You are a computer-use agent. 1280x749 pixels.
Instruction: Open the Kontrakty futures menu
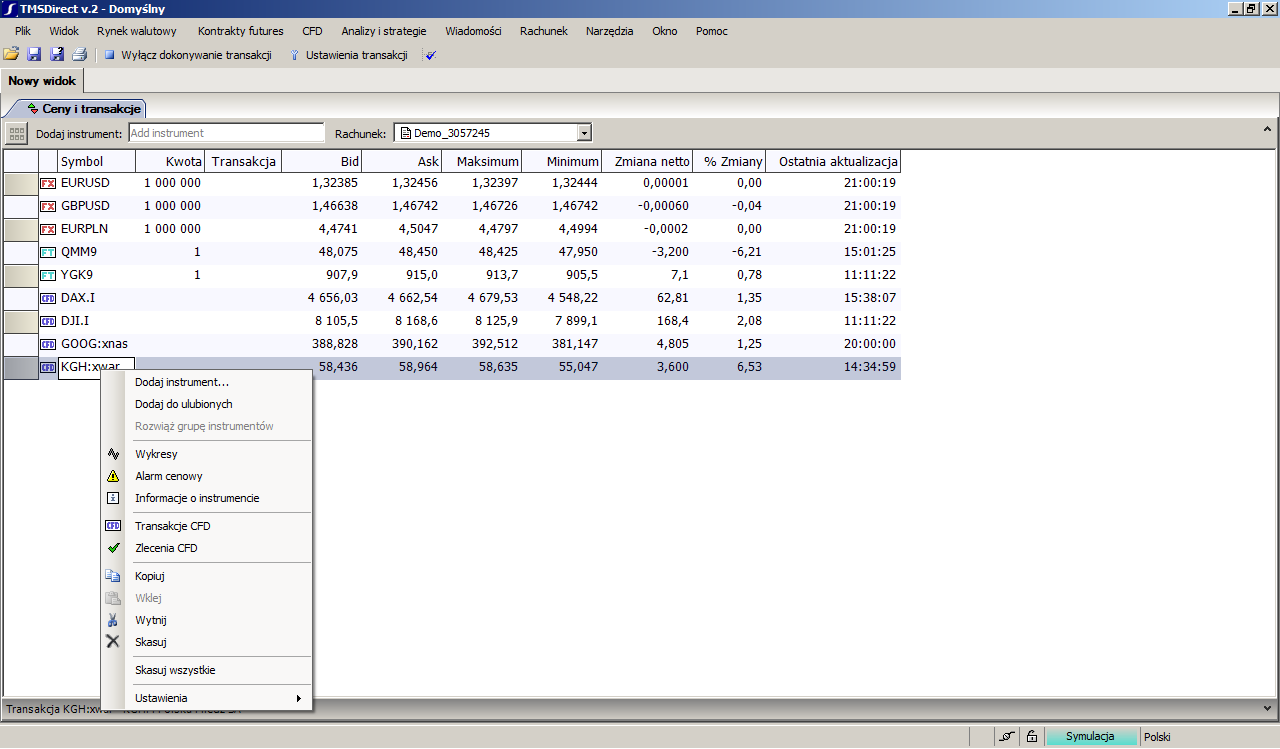[x=240, y=31]
